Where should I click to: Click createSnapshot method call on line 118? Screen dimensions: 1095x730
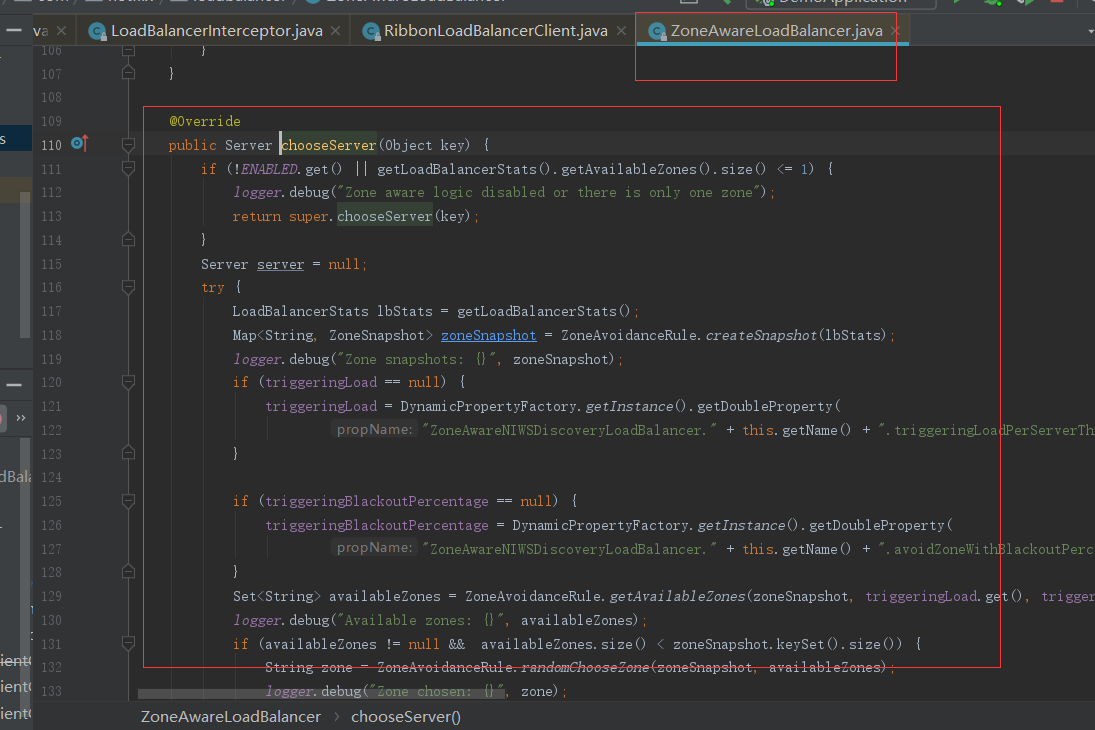click(760, 335)
